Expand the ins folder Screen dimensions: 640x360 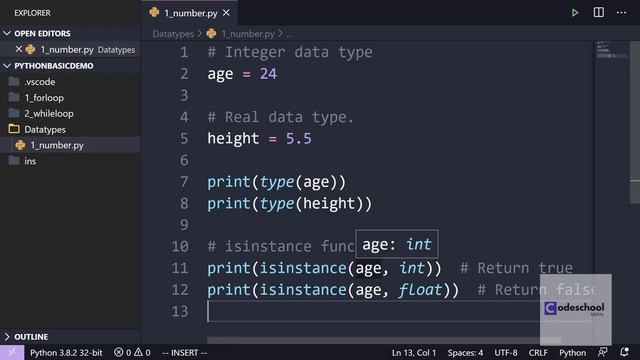pos(70,161)
